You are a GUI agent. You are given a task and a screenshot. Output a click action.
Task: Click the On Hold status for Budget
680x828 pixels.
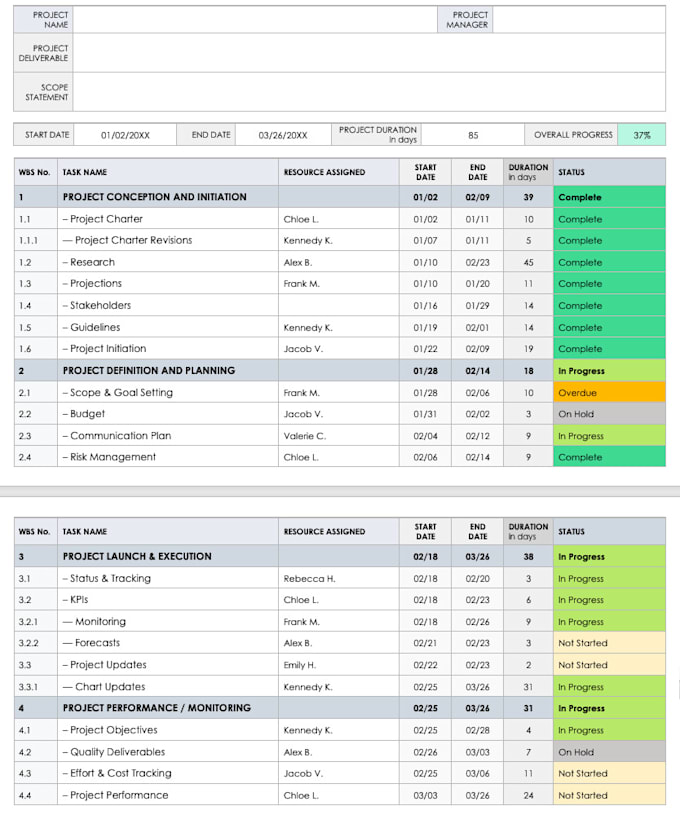click(x=609, y=414)
